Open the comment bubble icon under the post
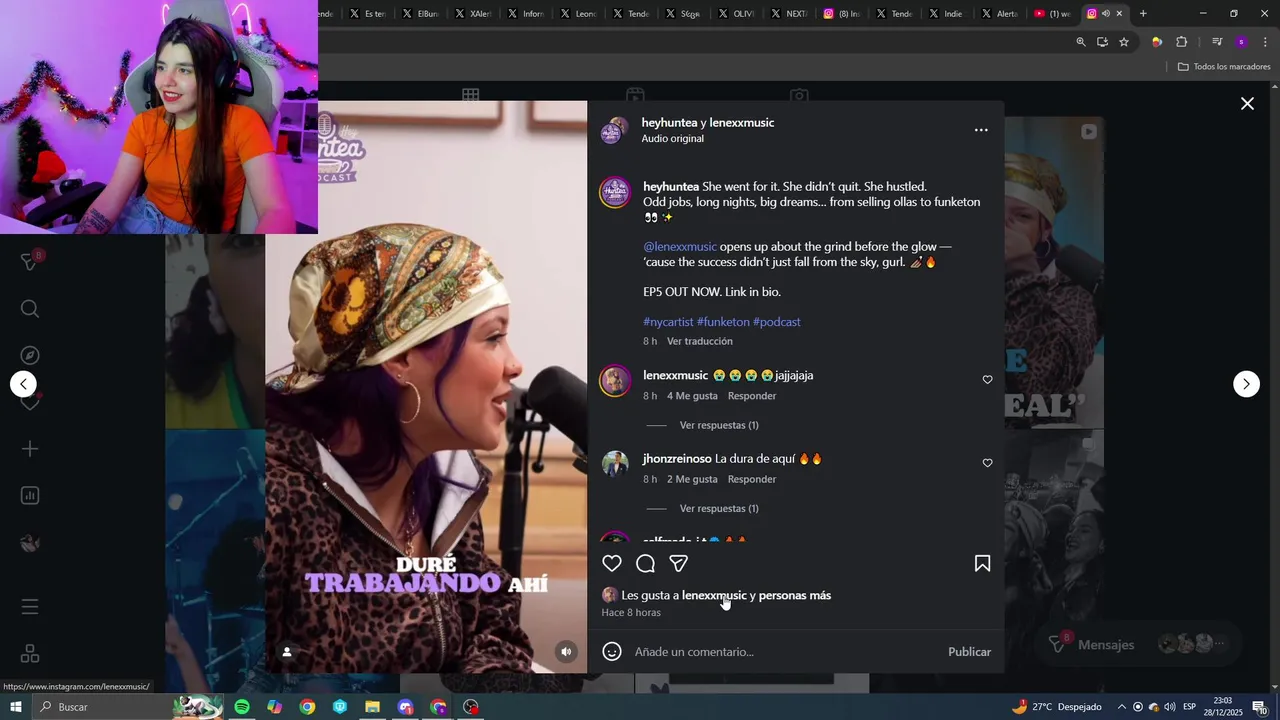The width and height of the screenshot is (1280, 720). coord(646,564)
